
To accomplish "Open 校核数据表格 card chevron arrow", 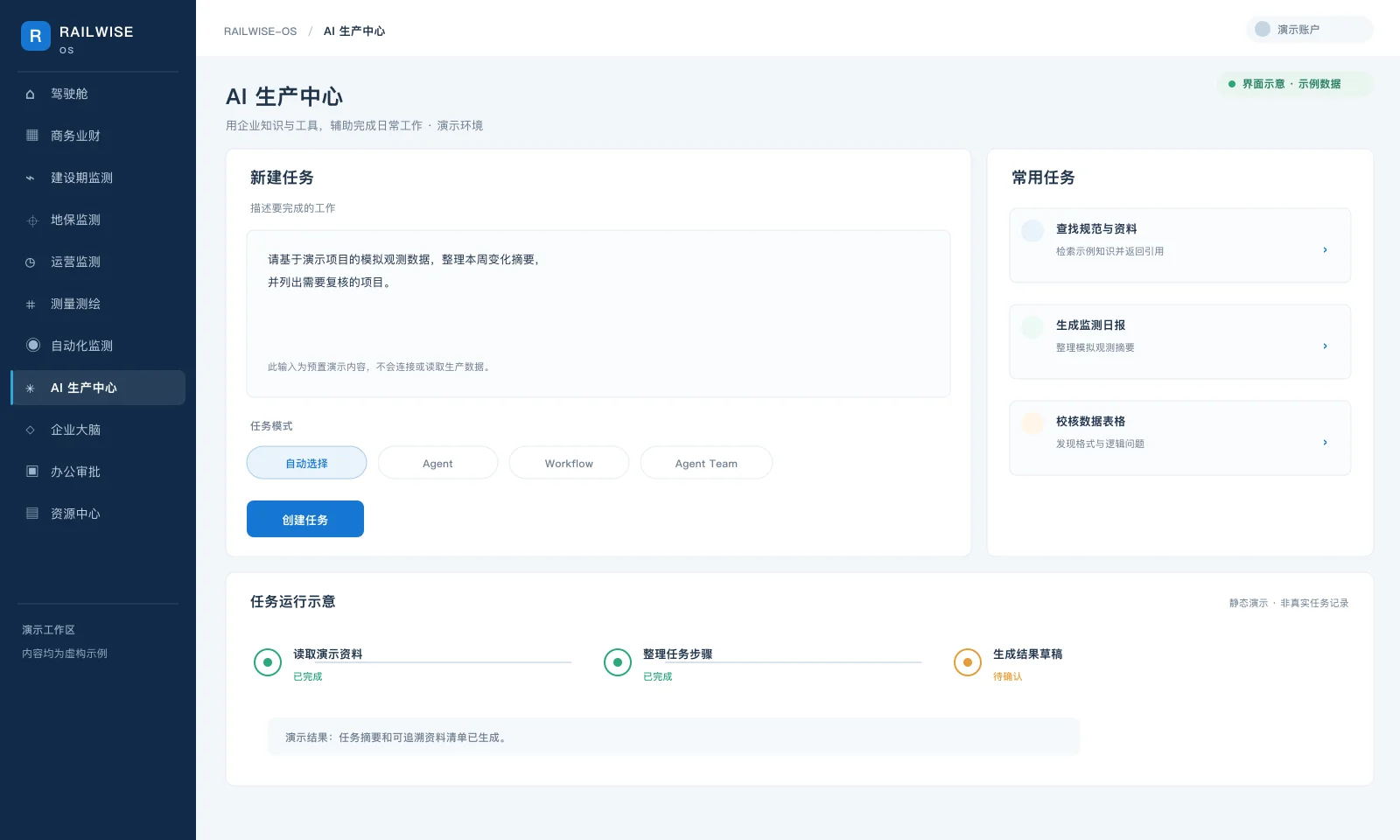I will click(1325, 443).
